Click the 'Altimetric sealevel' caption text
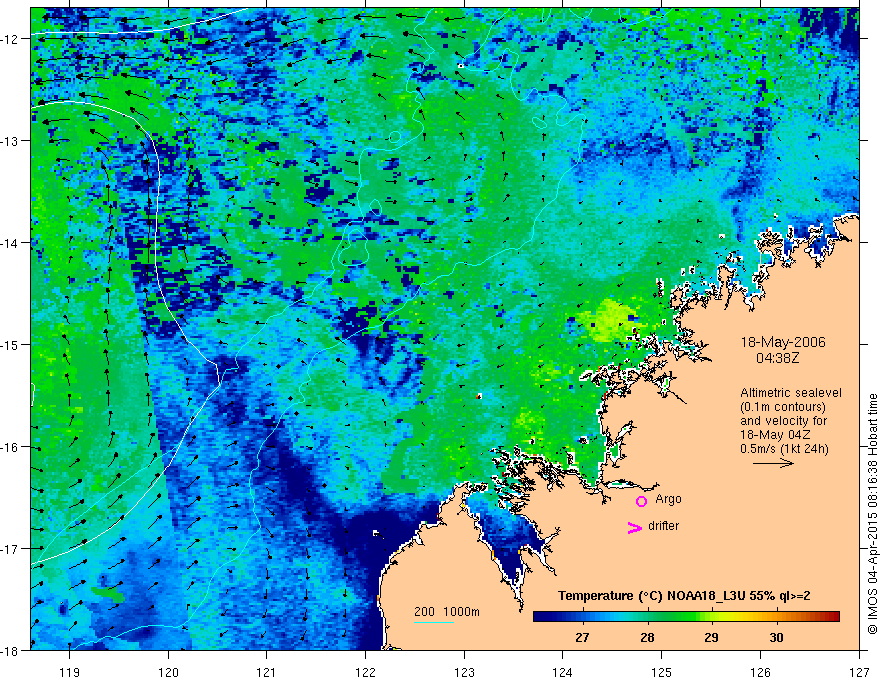Screen dimensions: 880x680 coord(791,393)
